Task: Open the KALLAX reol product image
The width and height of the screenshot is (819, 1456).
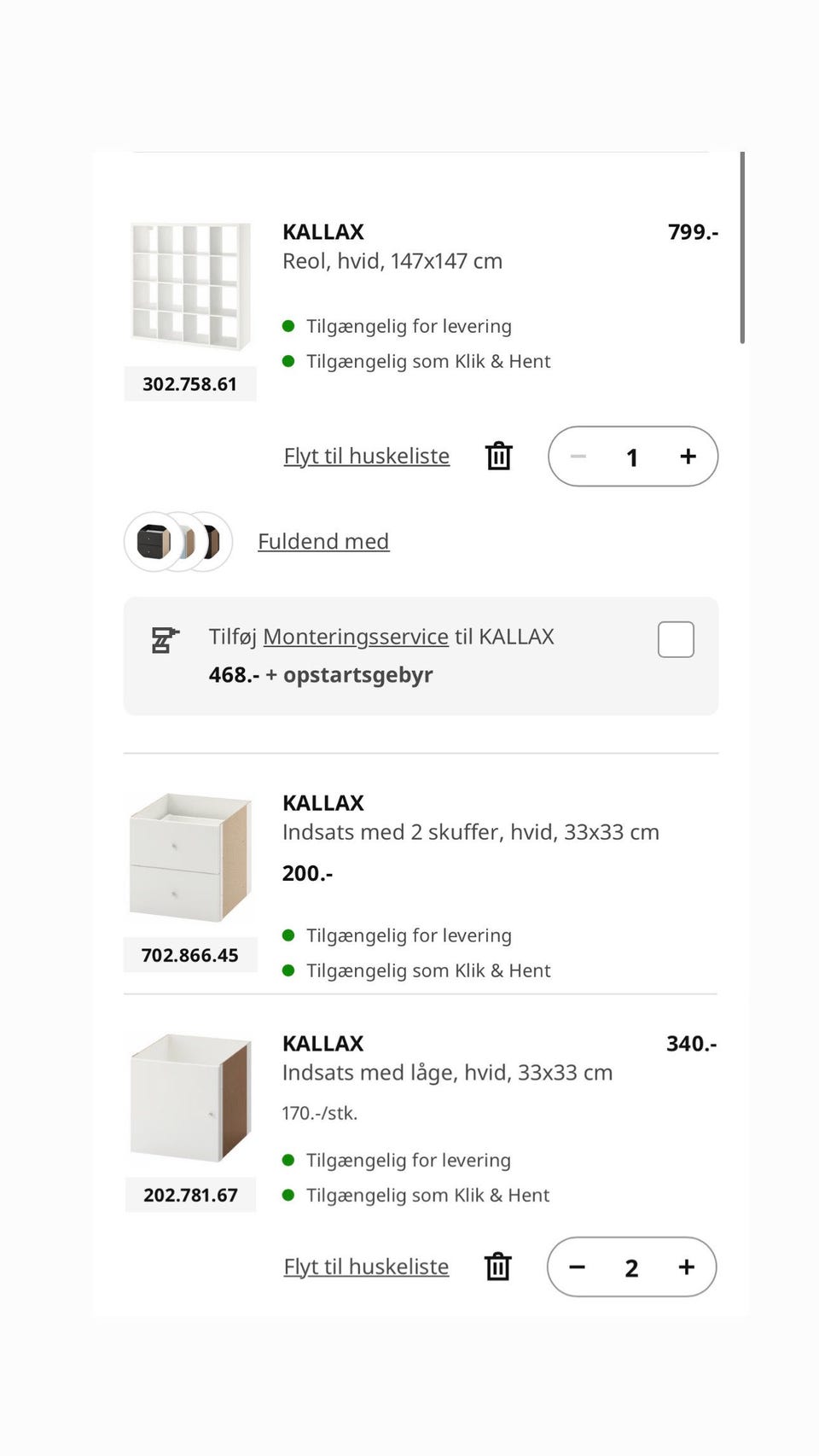Action: (190, 286)
